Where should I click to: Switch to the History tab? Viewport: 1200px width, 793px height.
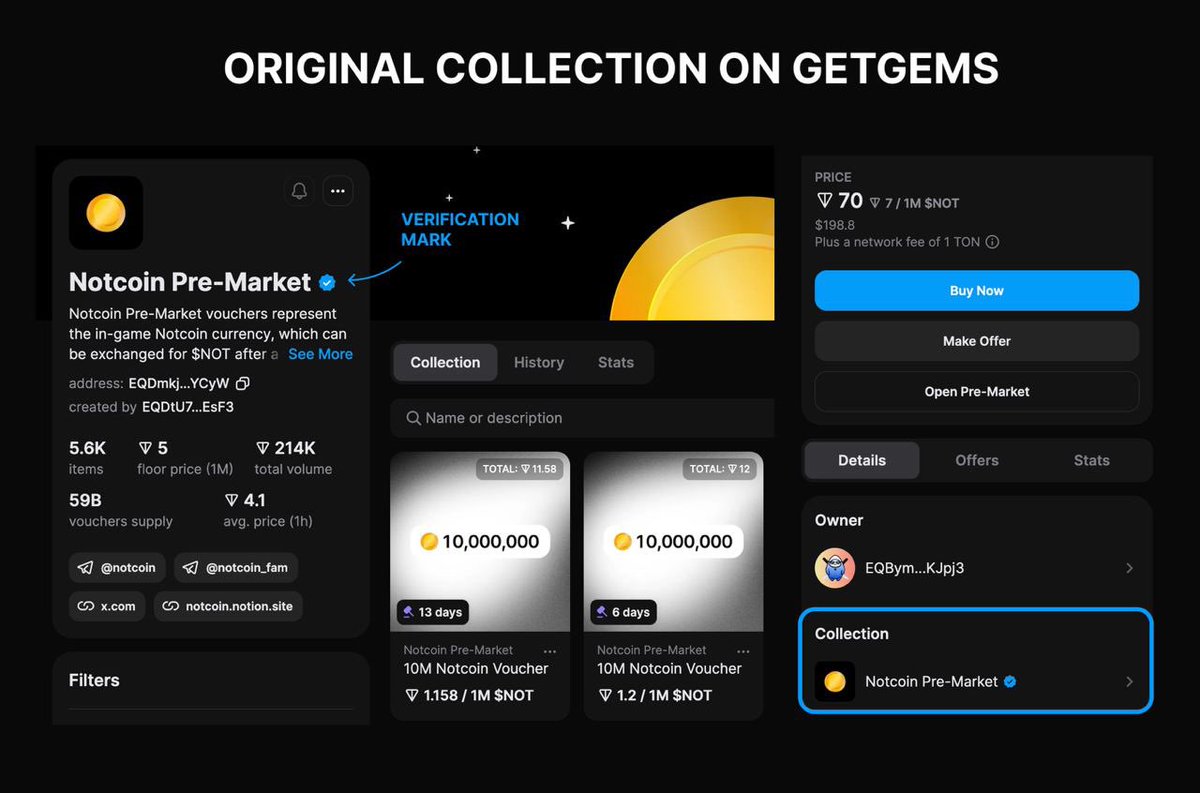tap(539, 362)
